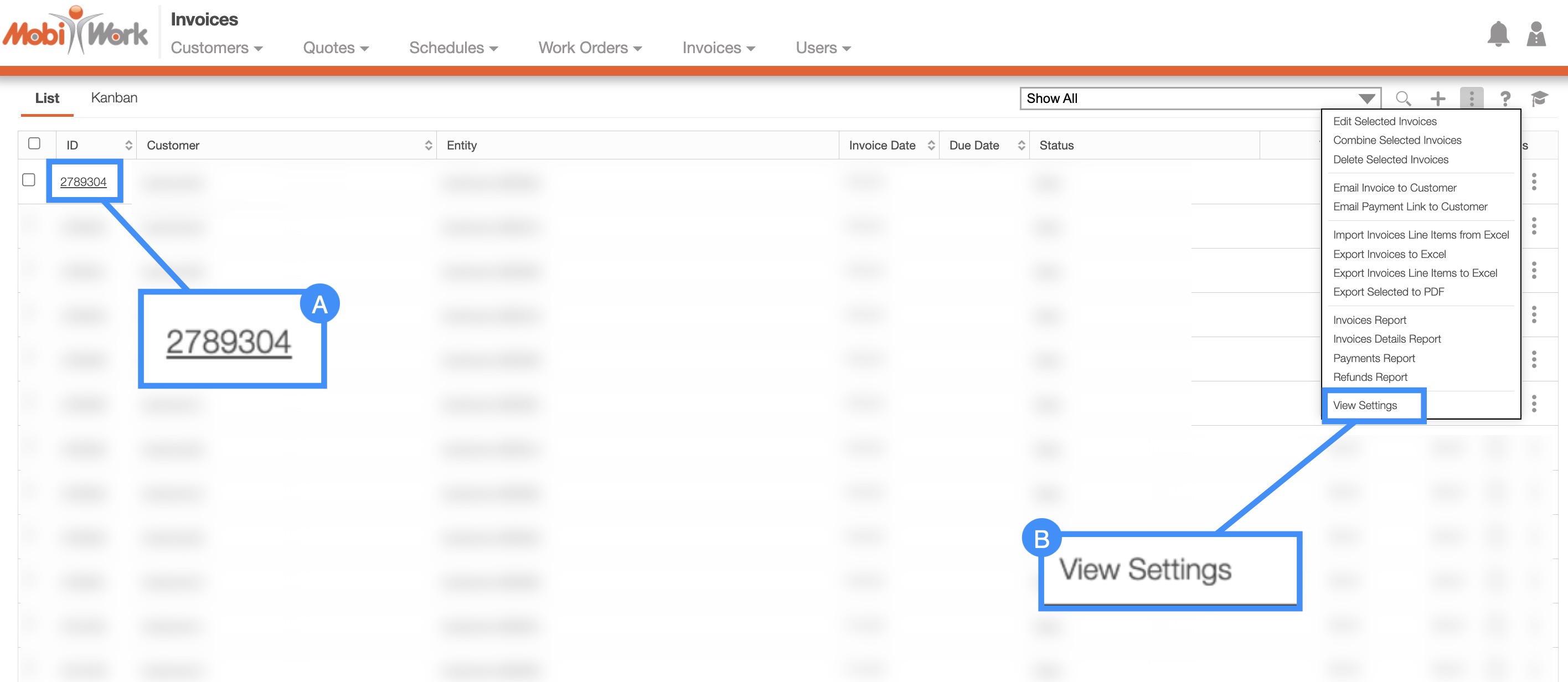Screen dimensions: 1568x682
Task: Click the graduation cap training icon
Action: click(1539, 98)
